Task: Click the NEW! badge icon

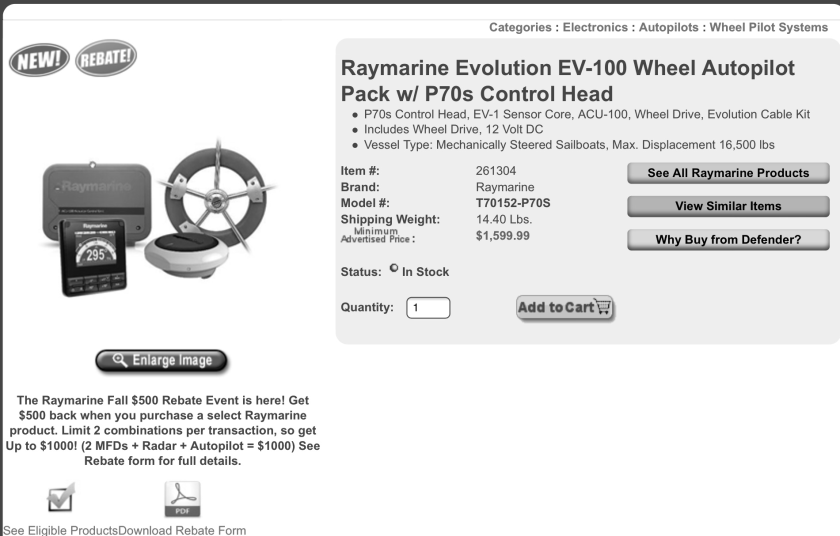Action: click(38, 60)
